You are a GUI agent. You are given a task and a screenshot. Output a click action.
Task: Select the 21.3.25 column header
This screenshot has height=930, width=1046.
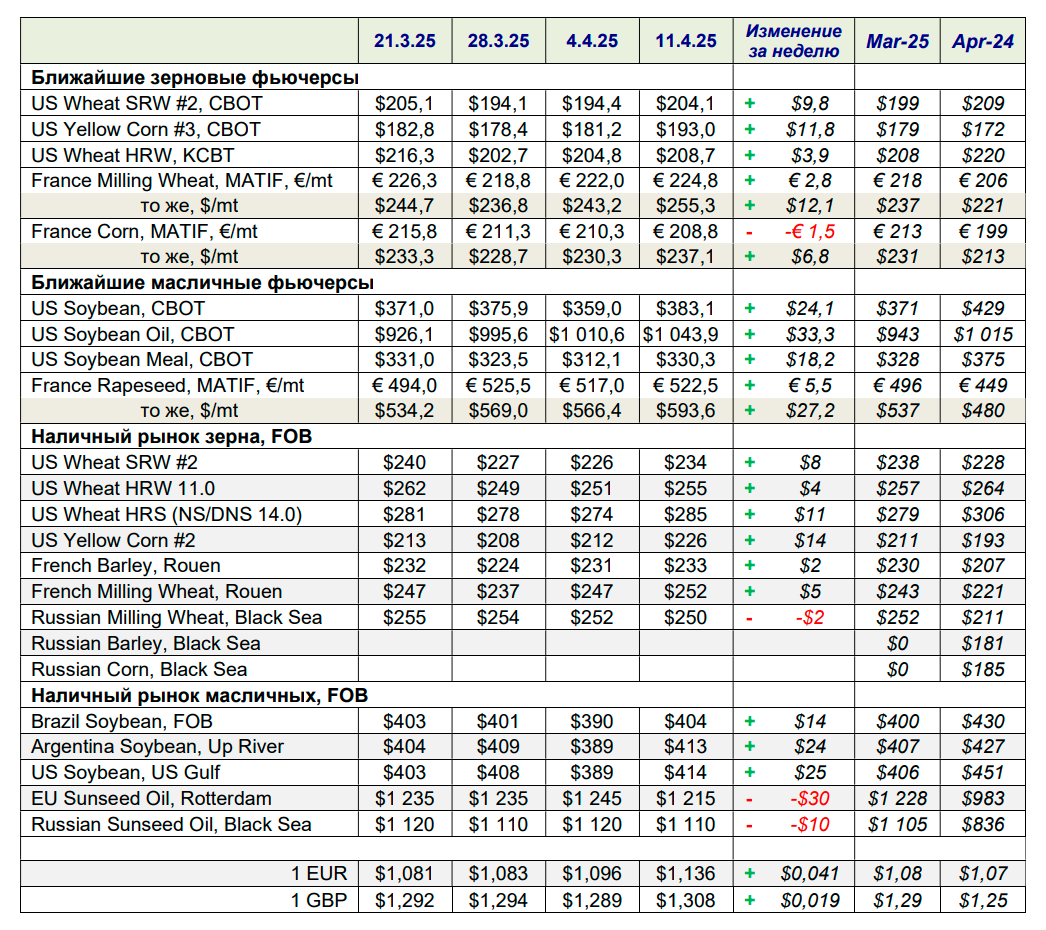pos(404,41)
